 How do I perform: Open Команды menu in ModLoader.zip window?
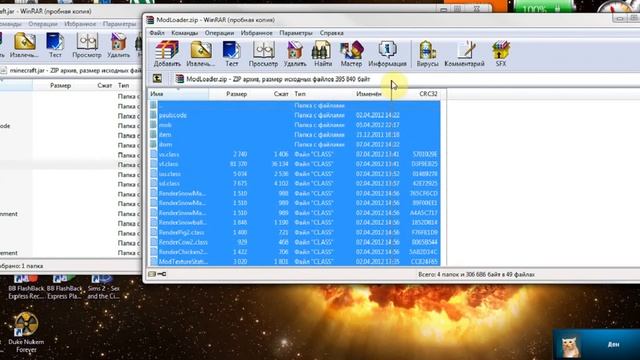pos(184,33)
